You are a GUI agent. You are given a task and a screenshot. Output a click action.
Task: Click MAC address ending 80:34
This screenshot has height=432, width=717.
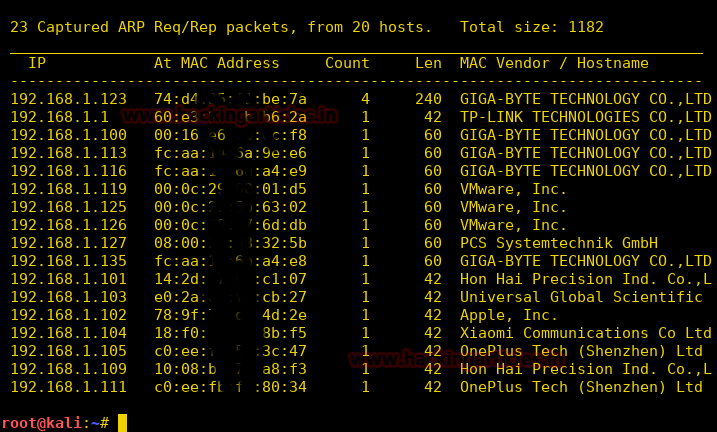(230, 387)
